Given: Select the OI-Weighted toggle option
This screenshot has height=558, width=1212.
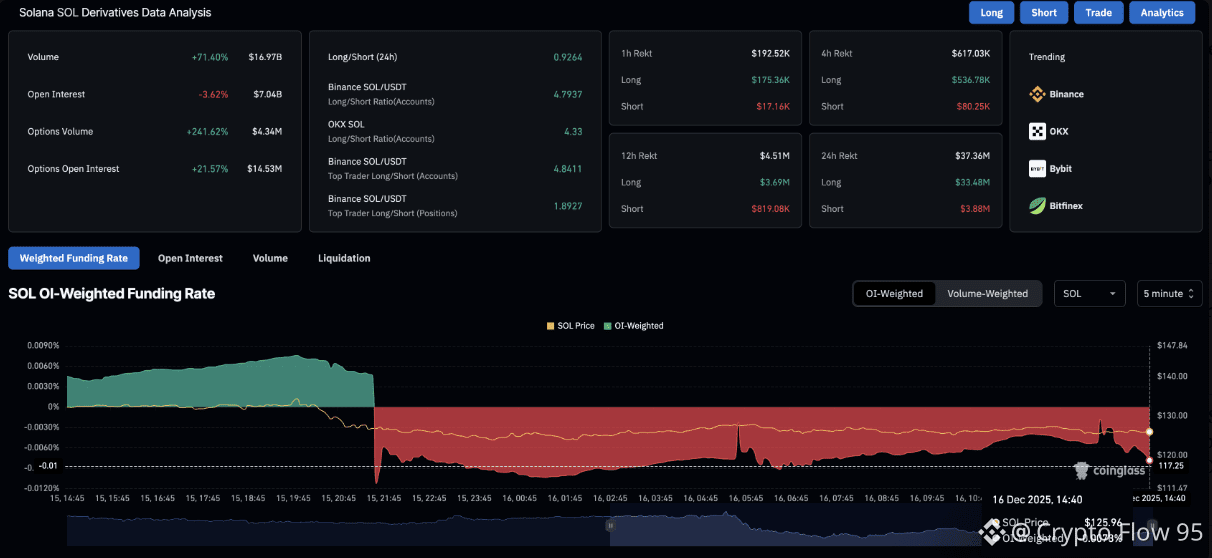Looking at the screenshot, I should click(895, 294).
